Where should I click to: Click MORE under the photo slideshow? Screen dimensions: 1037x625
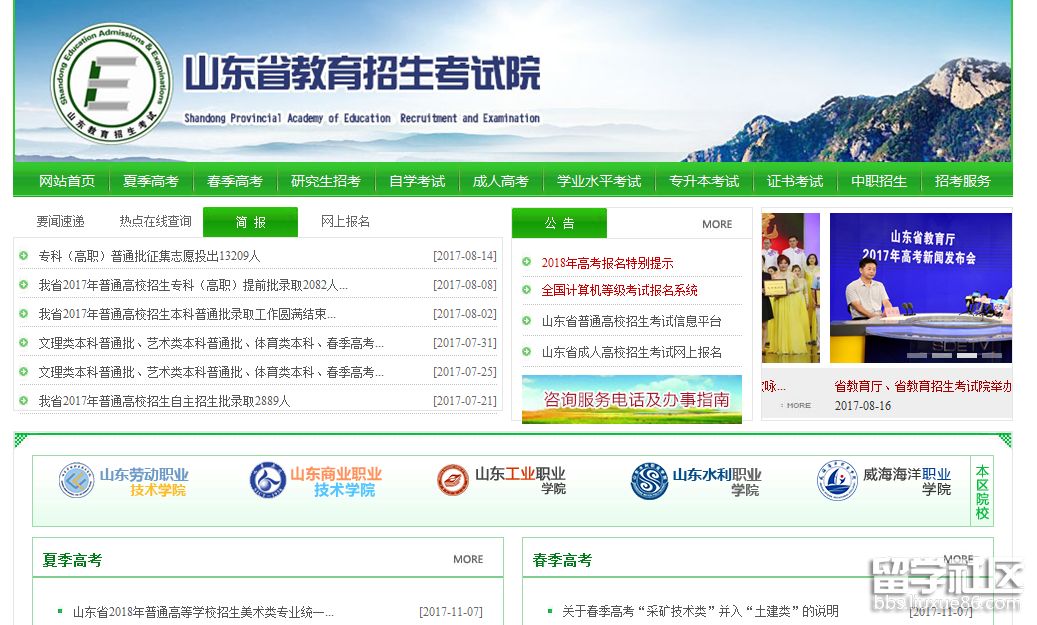(x=798, y=405)
